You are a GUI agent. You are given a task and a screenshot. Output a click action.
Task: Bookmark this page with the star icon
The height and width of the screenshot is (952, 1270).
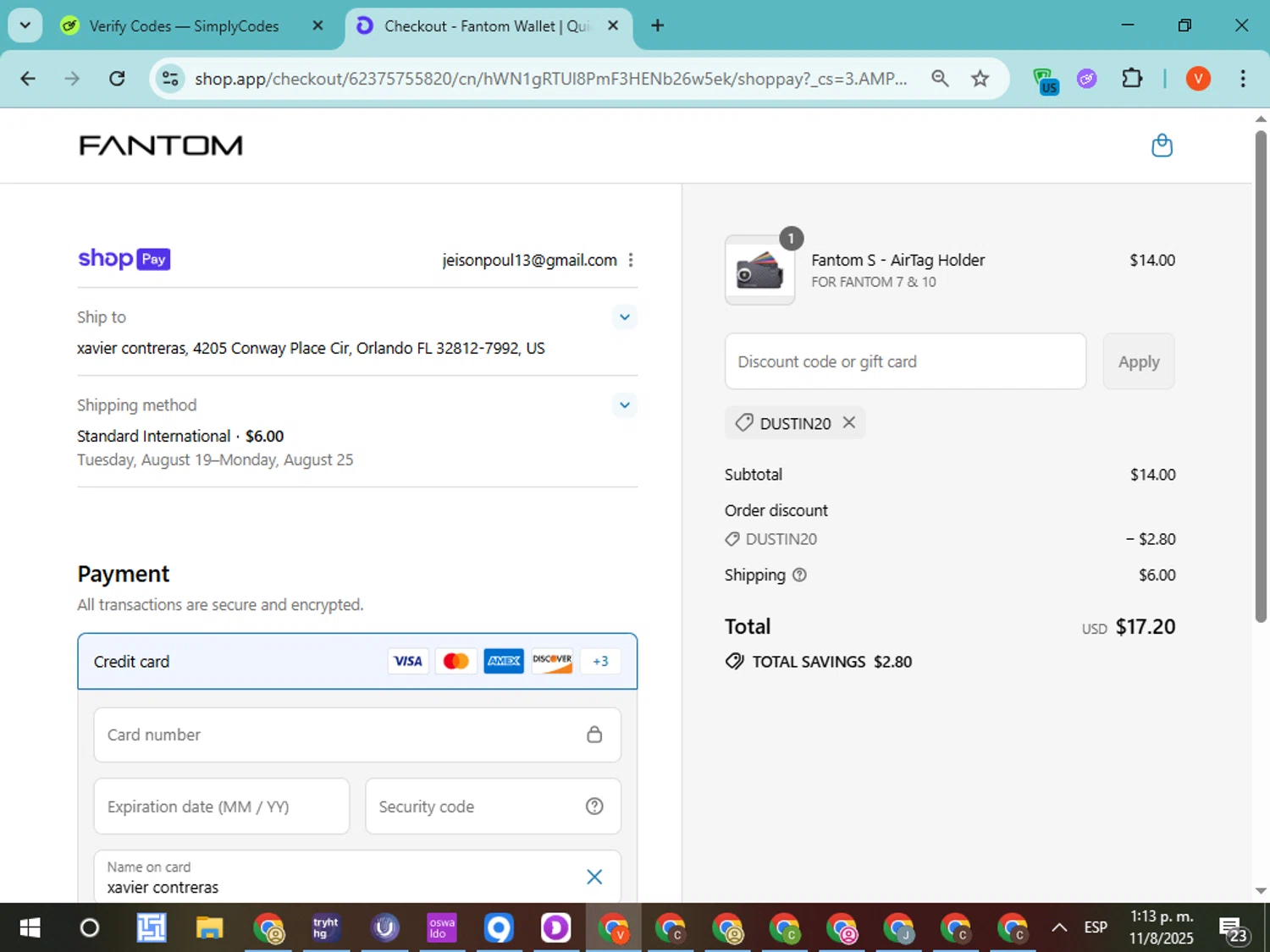click(980, 79)
